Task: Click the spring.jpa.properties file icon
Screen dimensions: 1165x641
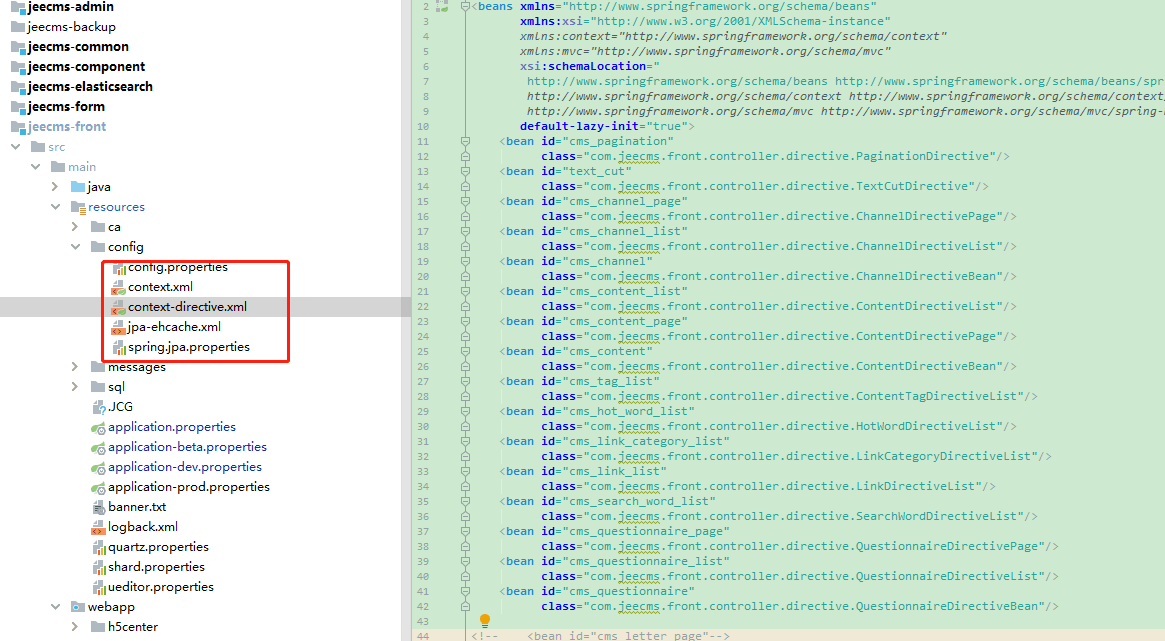Action: [x=118, y=348]
